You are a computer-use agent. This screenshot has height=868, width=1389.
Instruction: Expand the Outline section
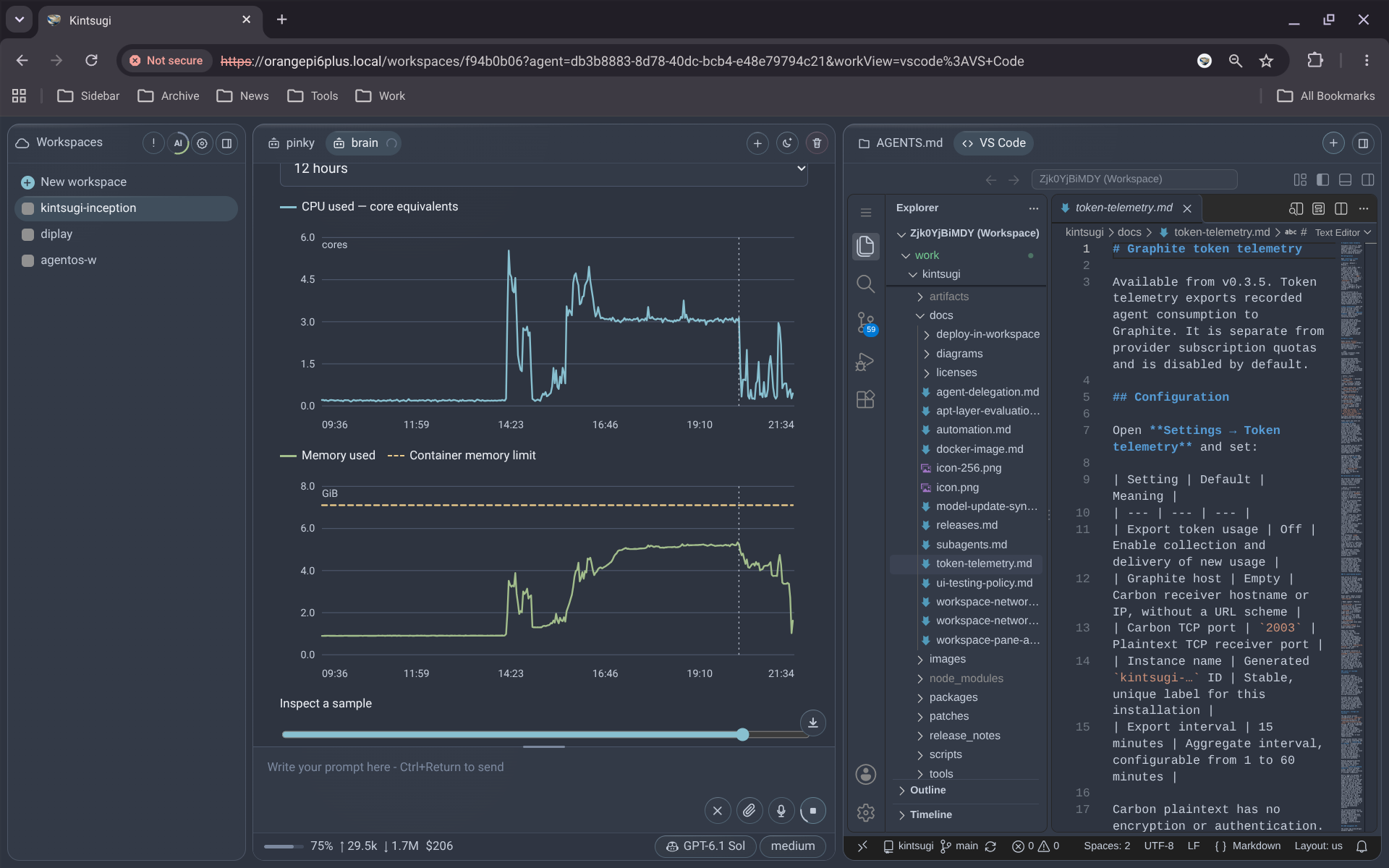(x=927, y=790)
